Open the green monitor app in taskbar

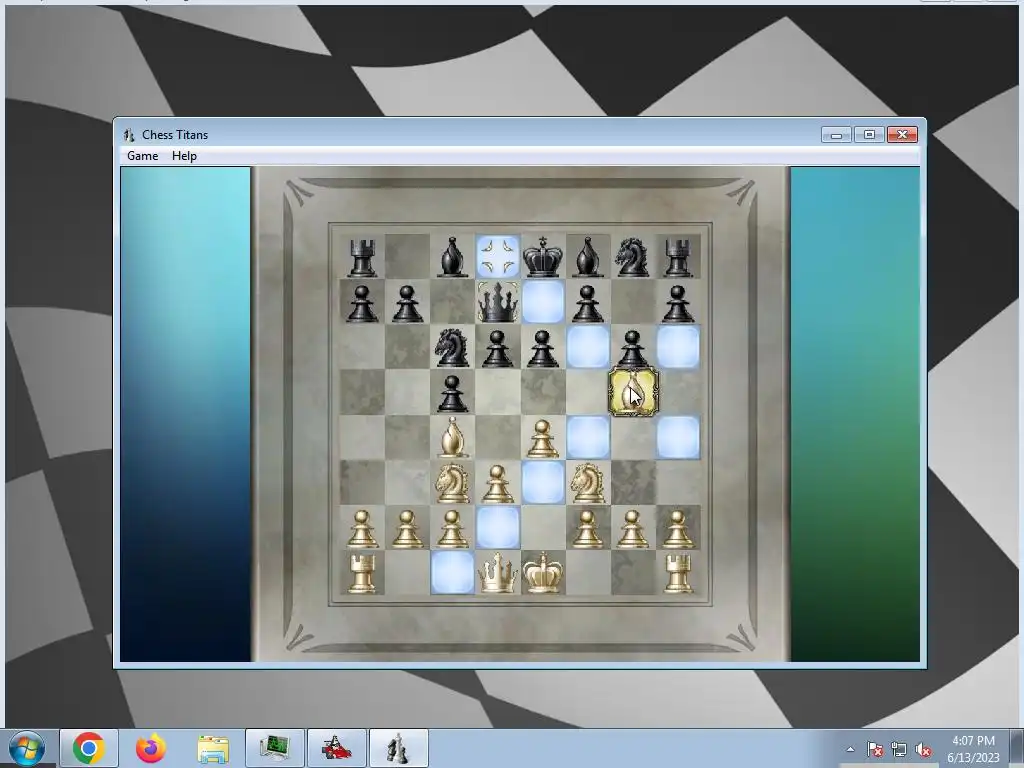pyautogui.click(x=275, y=748)
